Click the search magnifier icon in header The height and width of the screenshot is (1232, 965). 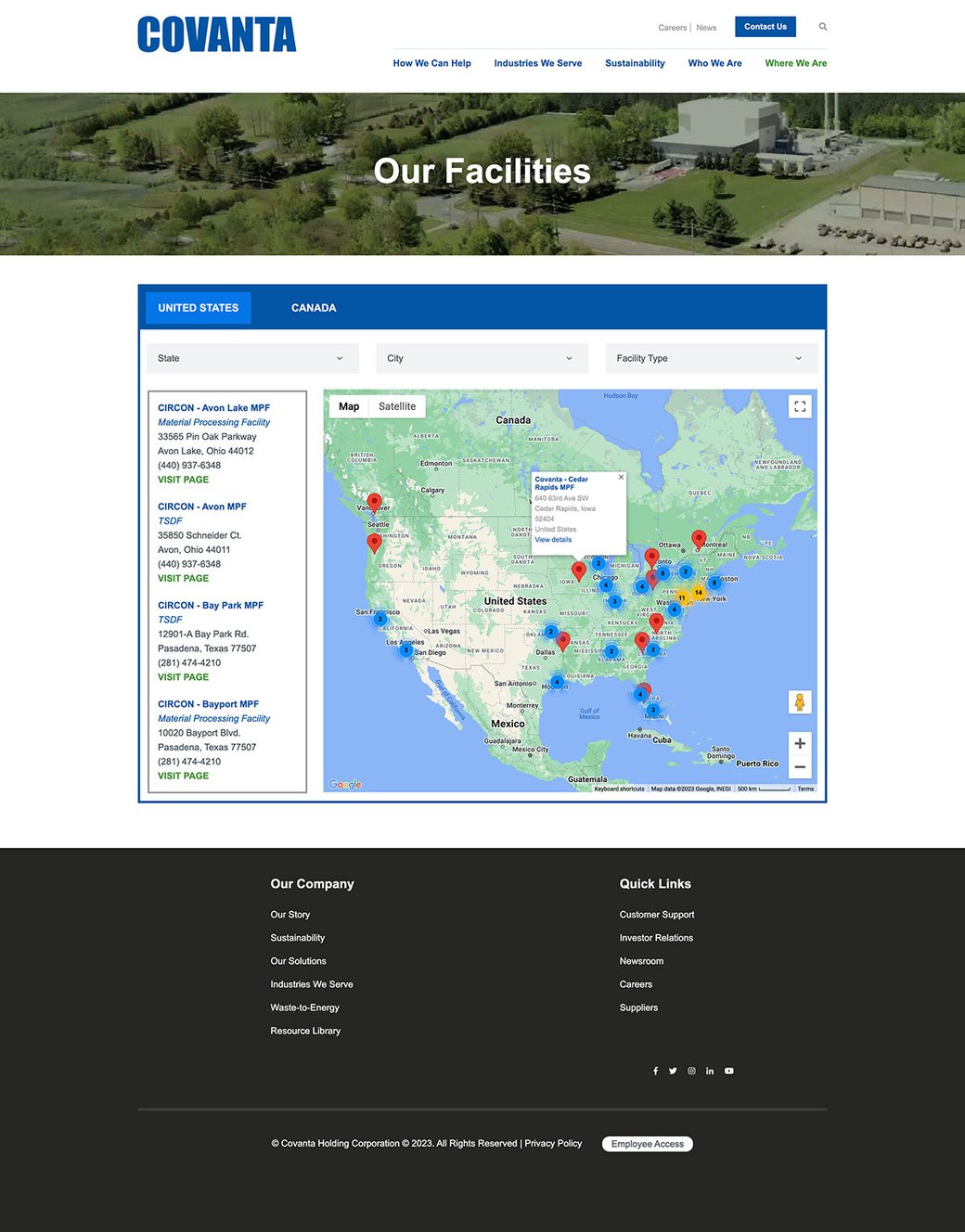823,27
